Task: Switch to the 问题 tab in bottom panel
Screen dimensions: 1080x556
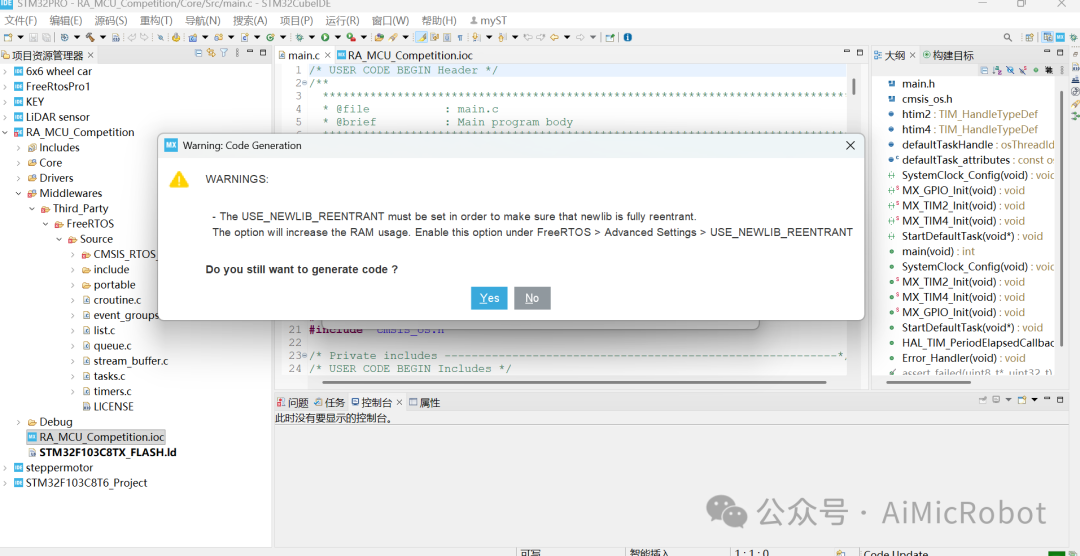Action: tap(293, 402)
